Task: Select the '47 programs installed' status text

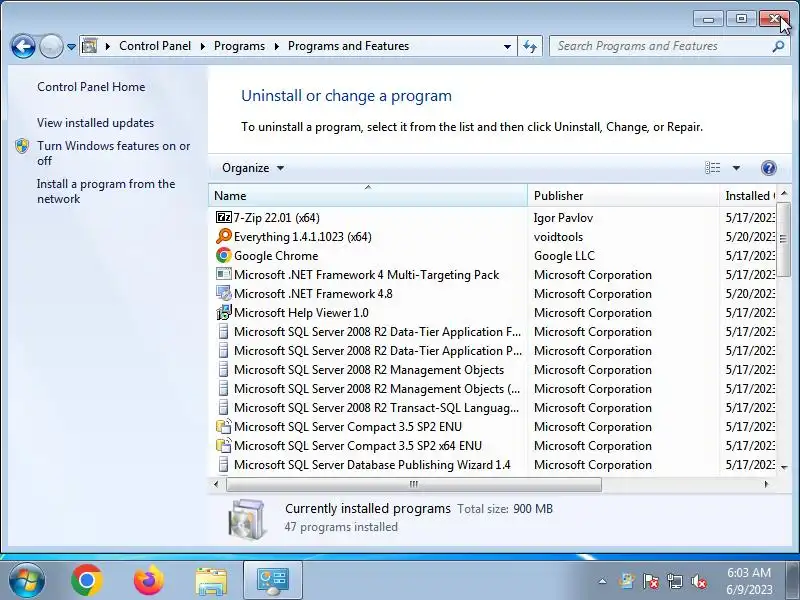Action: [341, 527]
